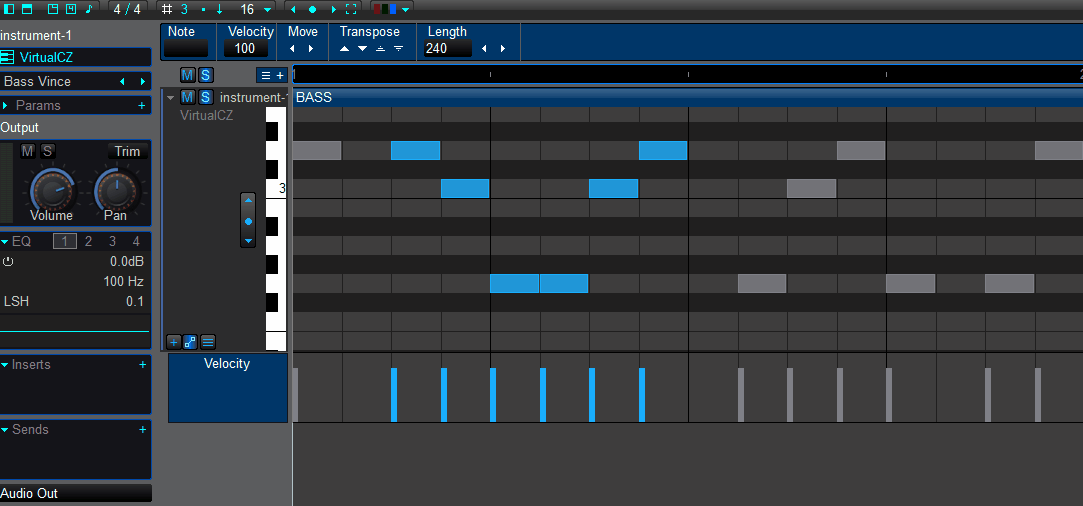Toggle the EQ power button
The width and height of the screenshot is (1083, 506).
click(x=8, y=262)
